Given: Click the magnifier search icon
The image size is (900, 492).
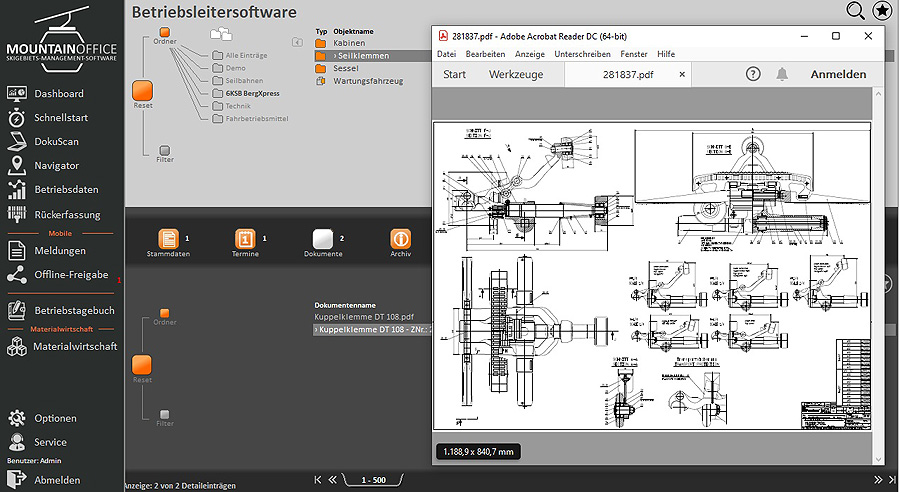Looking at the screenshot, I should pyautogui.click(x=856, y=11).
